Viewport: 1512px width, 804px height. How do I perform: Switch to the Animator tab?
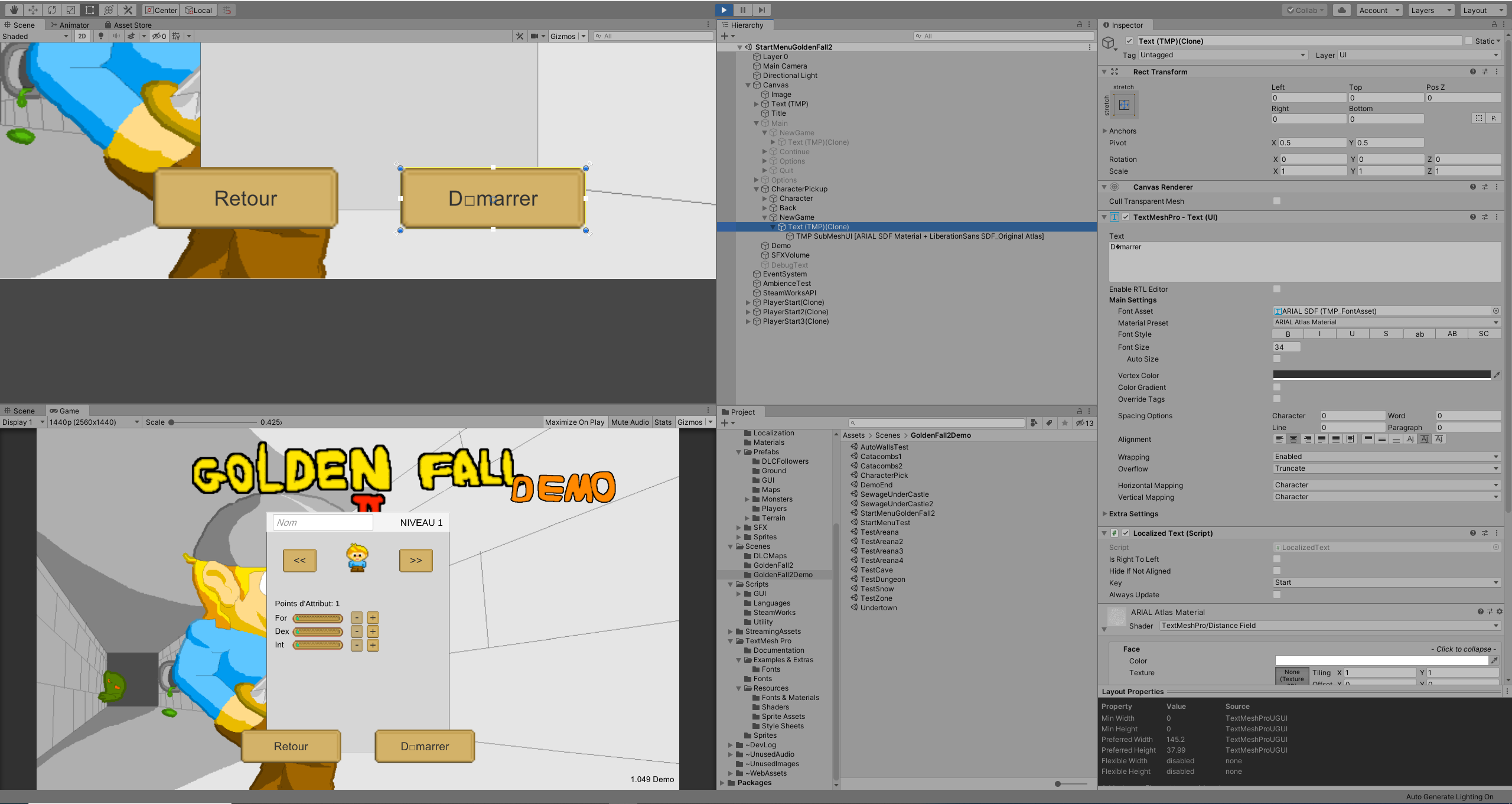coord(70,25)
